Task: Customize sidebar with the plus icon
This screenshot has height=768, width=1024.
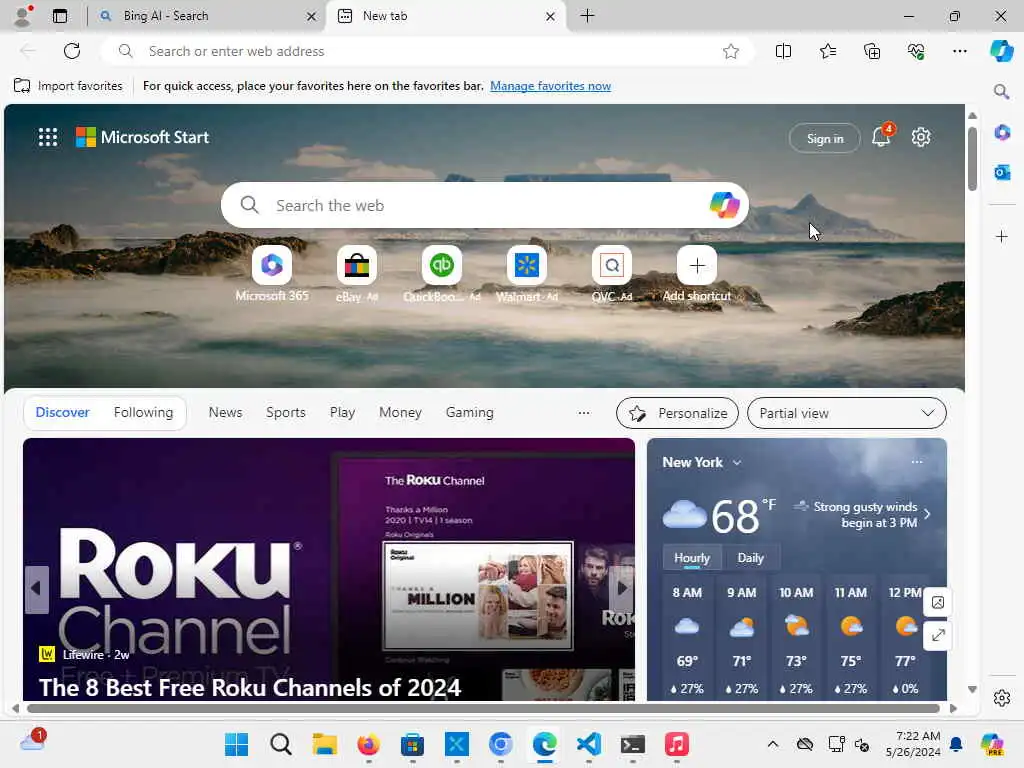Action: click(x=1002, y=236)
